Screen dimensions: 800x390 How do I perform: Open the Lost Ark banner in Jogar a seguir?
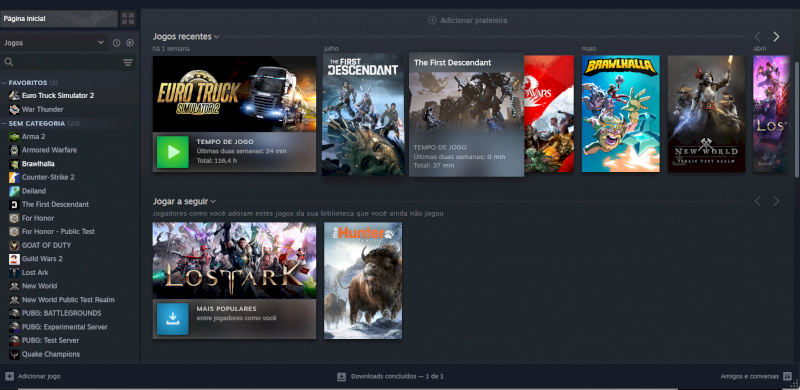[234, 260]
